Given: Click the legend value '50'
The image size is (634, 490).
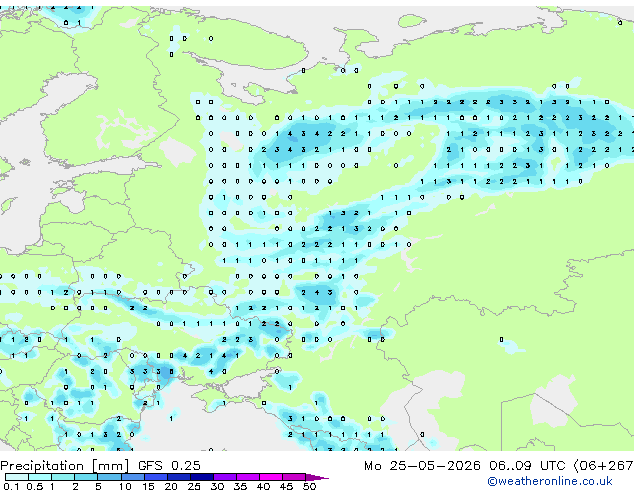Looking at the screenshot, I should [309, 486].
